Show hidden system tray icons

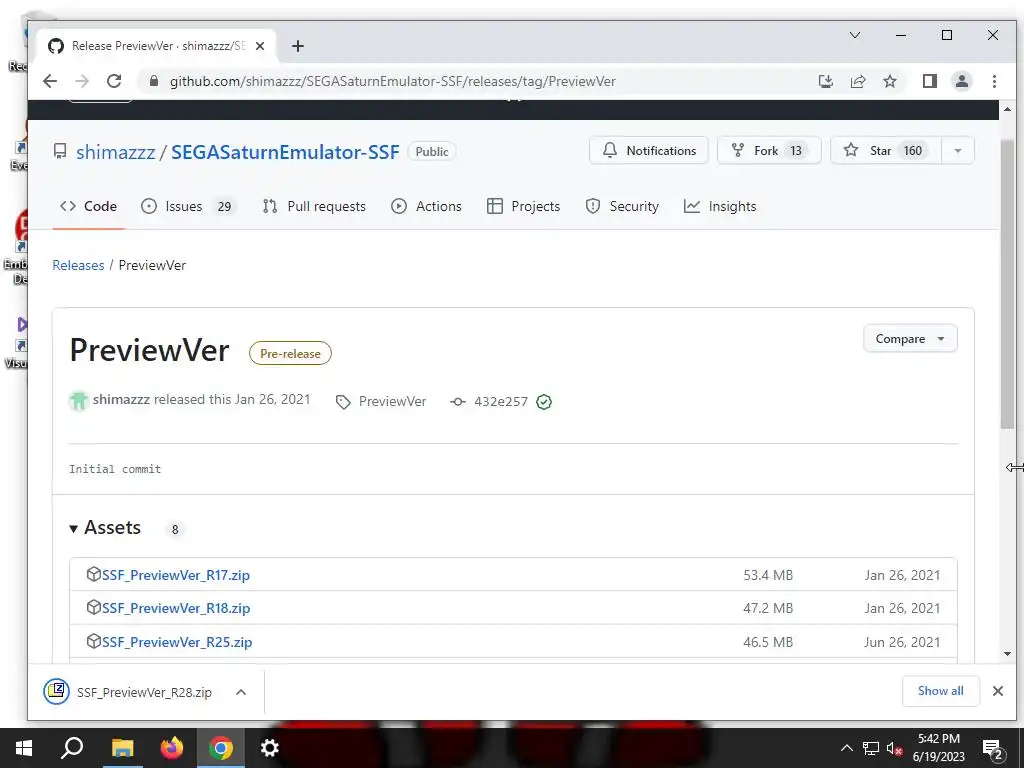(x=846, y=748)
